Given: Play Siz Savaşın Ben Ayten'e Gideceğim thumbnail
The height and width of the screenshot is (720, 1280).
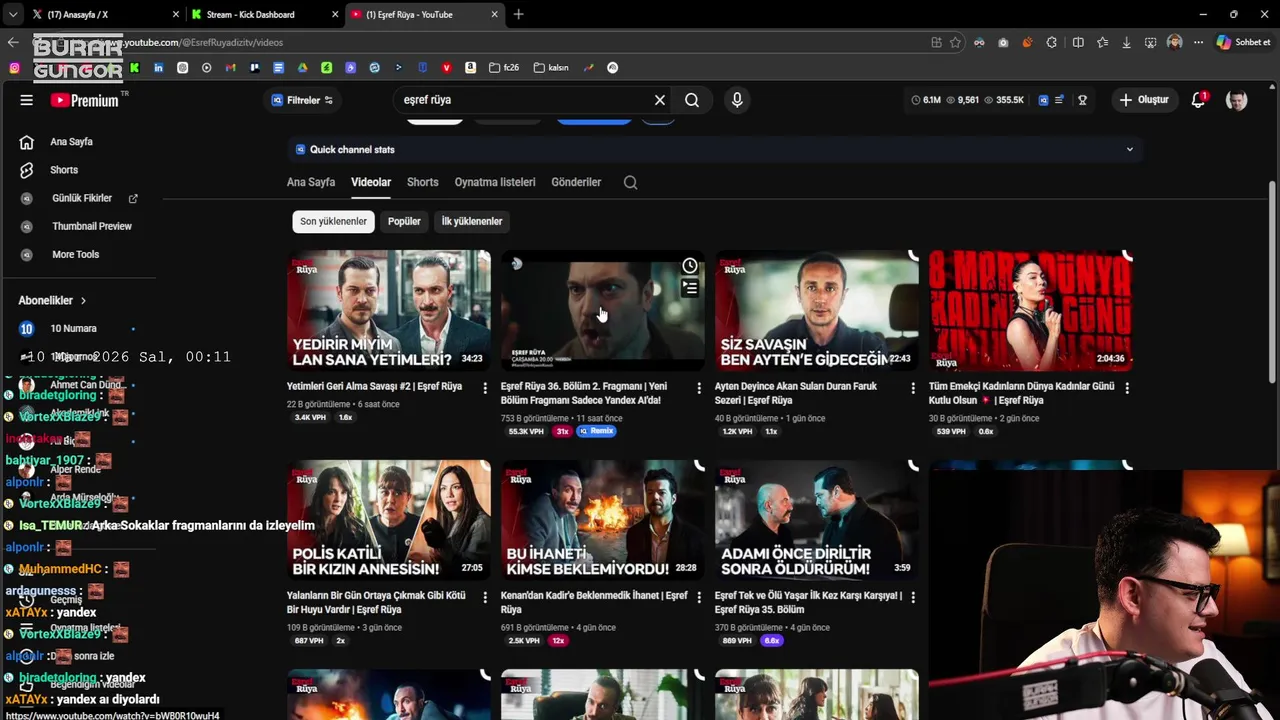Looking at the screenshot, I should 817,310.
